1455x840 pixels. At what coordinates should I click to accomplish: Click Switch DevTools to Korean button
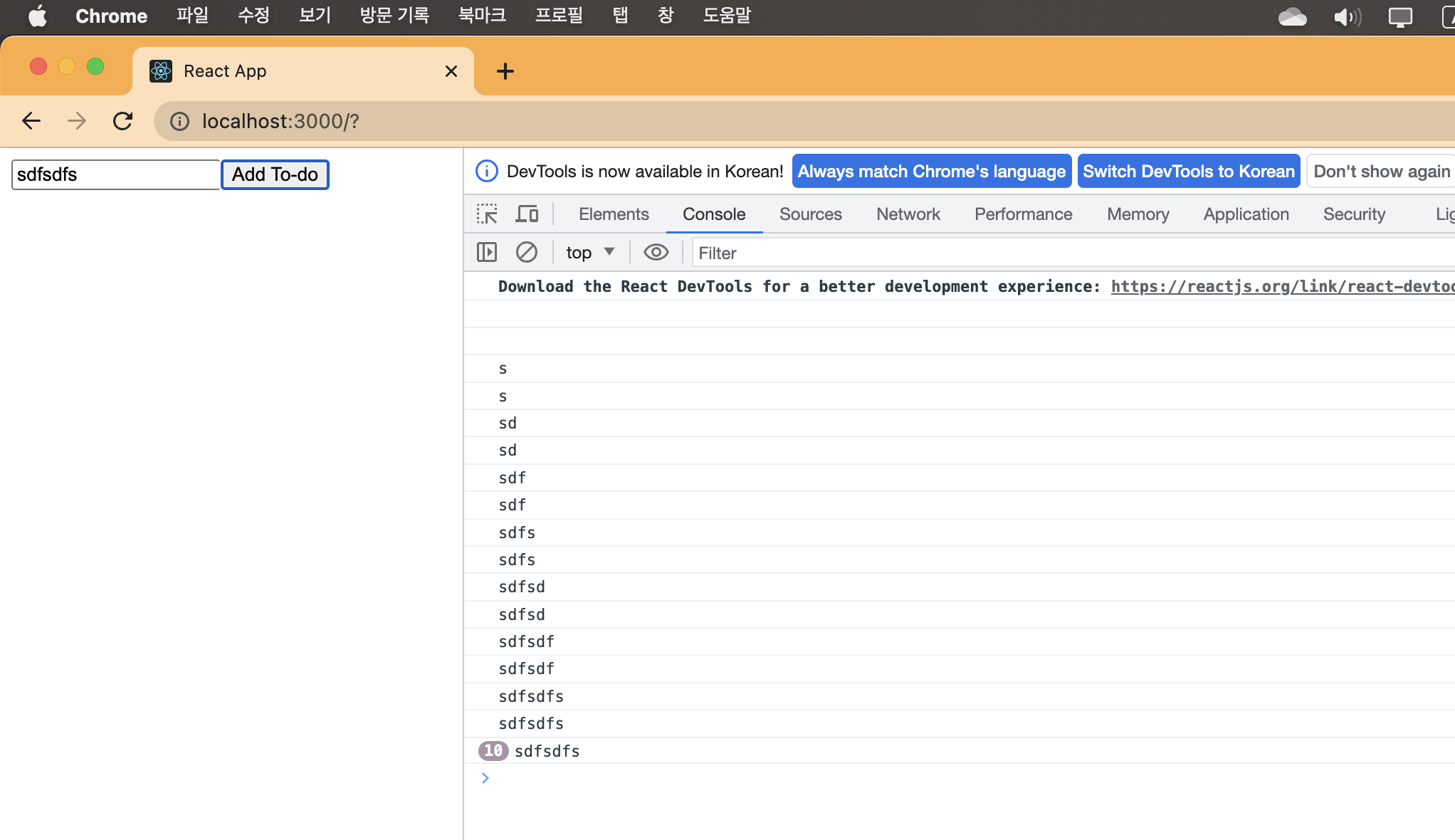(1188, 172)
